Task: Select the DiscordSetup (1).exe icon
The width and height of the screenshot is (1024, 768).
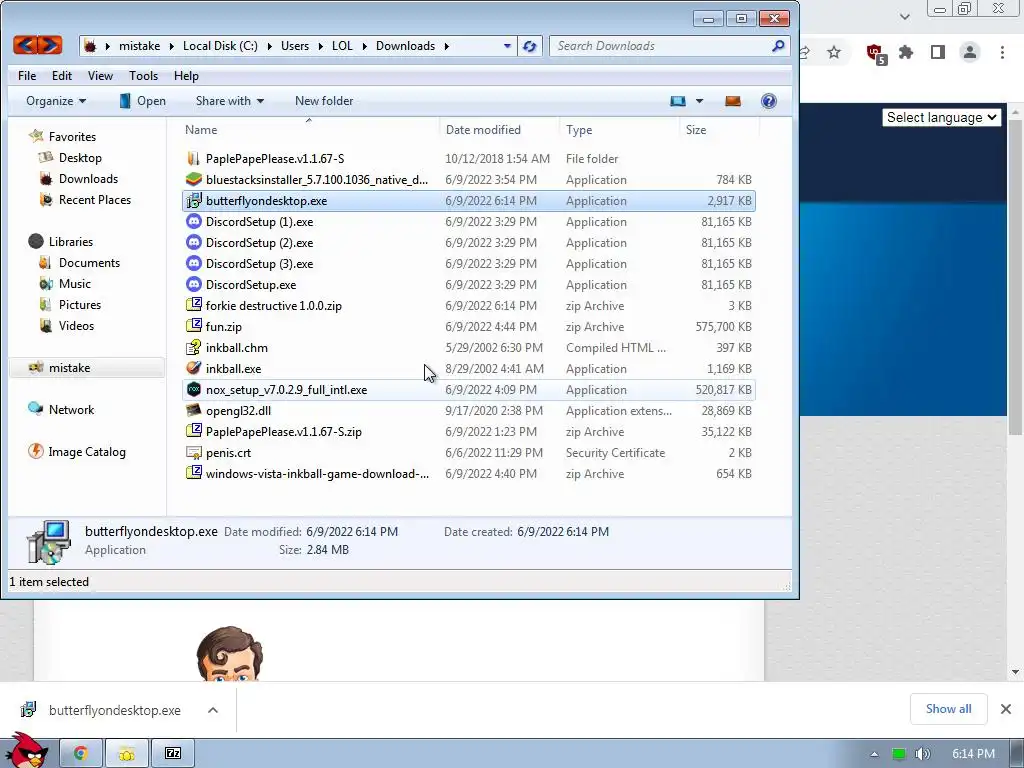Action: pos(193,221)
